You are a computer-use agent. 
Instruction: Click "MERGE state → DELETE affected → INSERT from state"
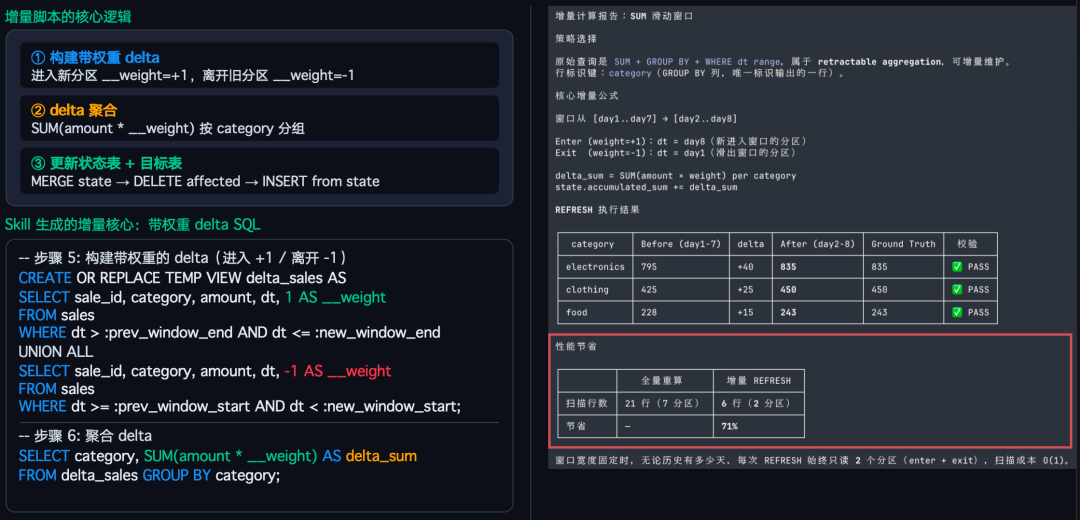pyautogui.click(x=205, y=182)
